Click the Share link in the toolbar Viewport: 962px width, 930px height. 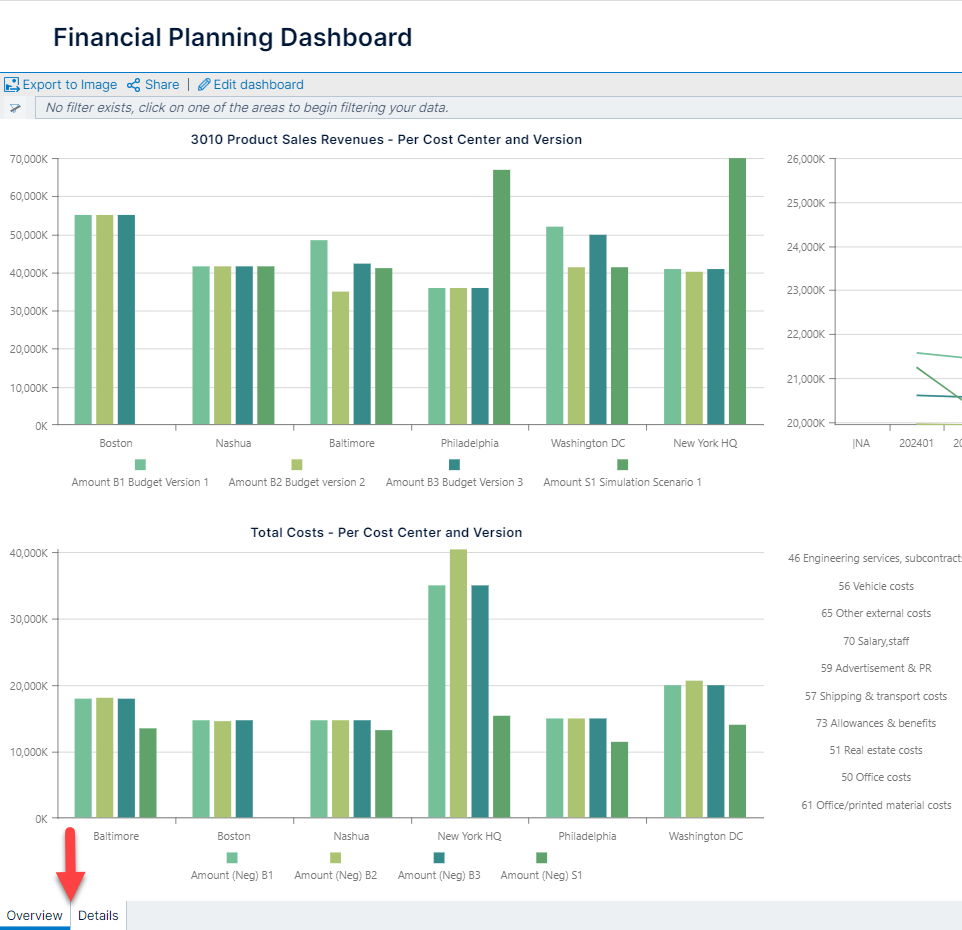pos(161,84)
